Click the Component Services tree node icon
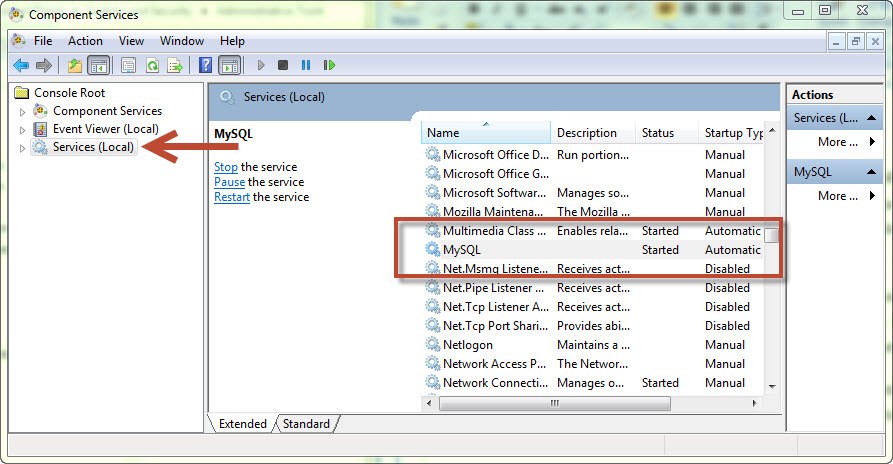Screen dimensions: 893x464 tap(40, 110)
